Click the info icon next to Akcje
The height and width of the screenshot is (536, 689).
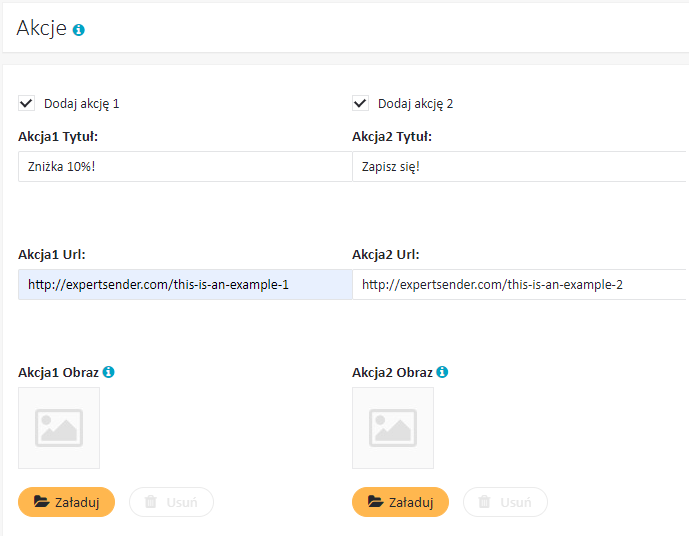click(x=79, y=30)
